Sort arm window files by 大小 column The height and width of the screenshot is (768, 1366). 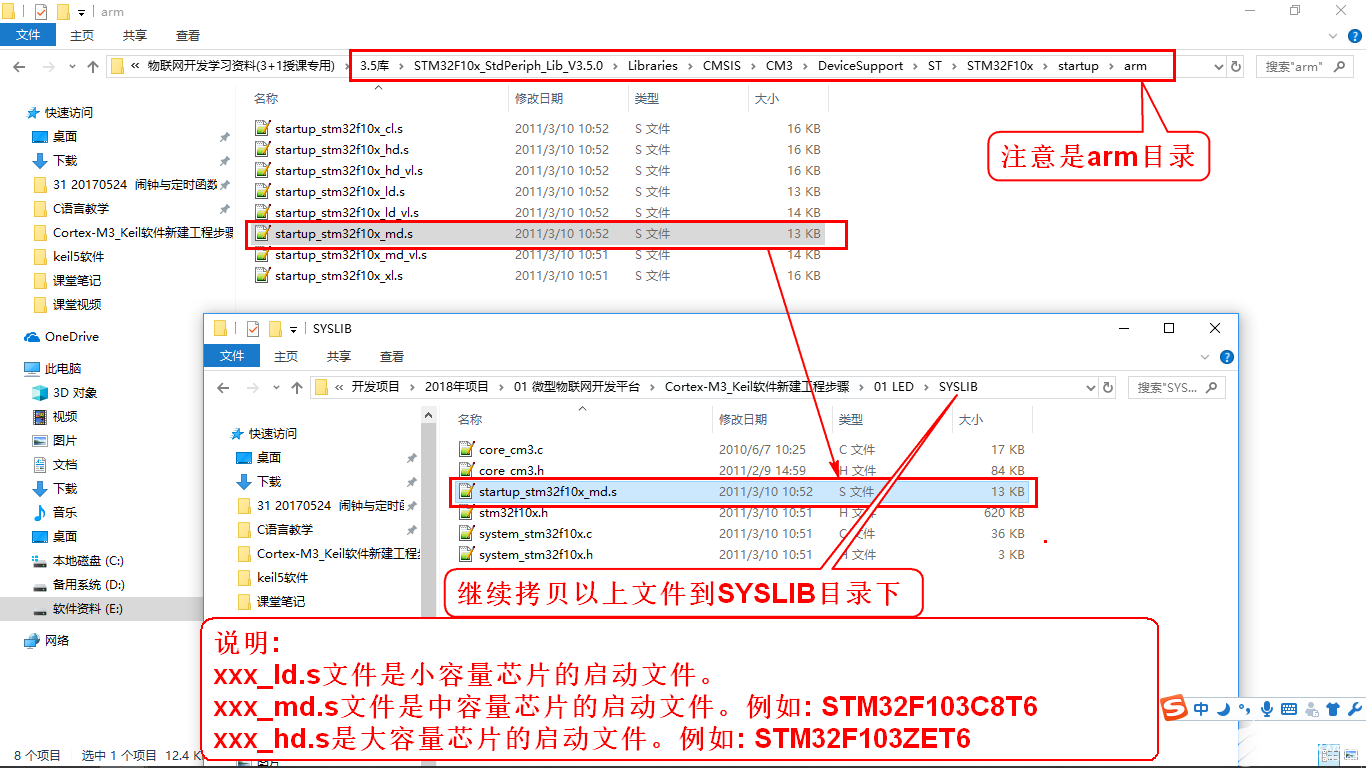788,99
